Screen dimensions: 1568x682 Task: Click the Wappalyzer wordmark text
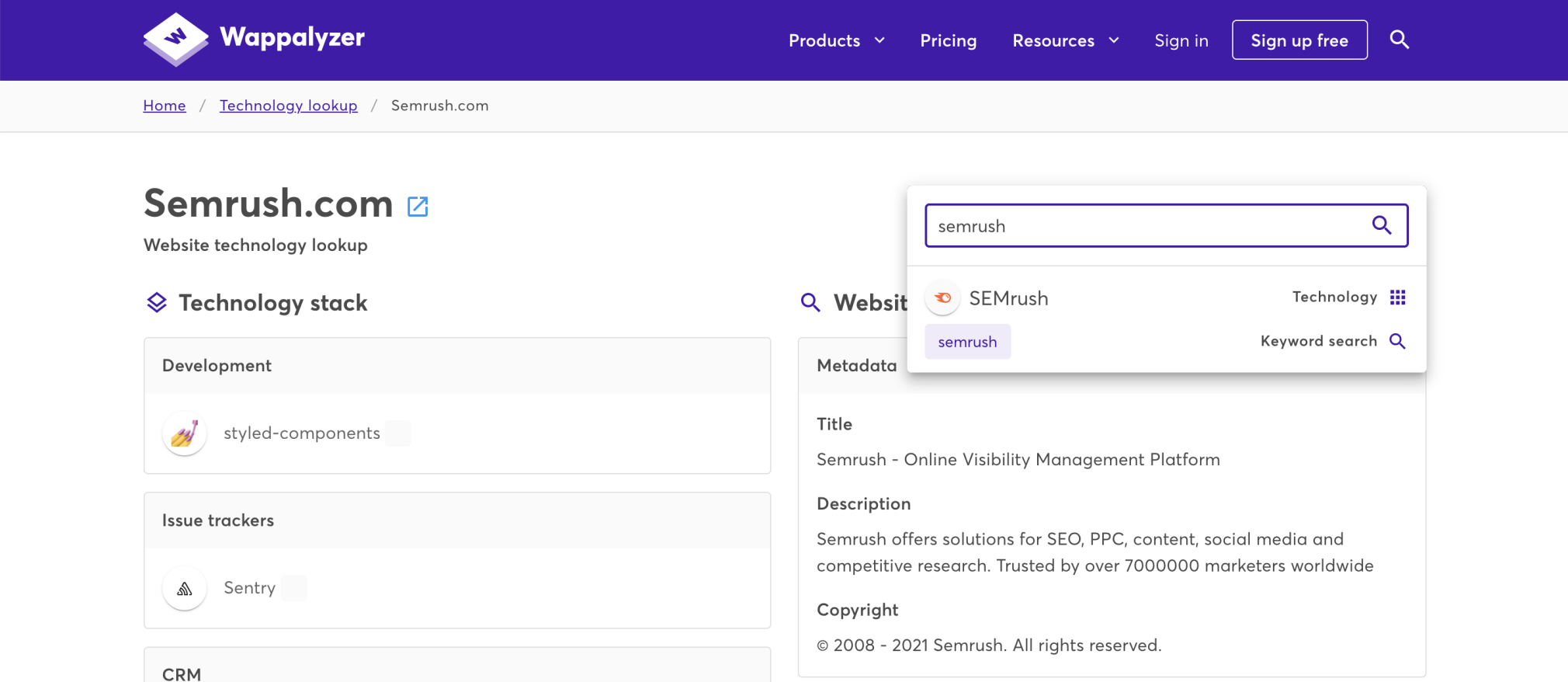pos(292,37)
